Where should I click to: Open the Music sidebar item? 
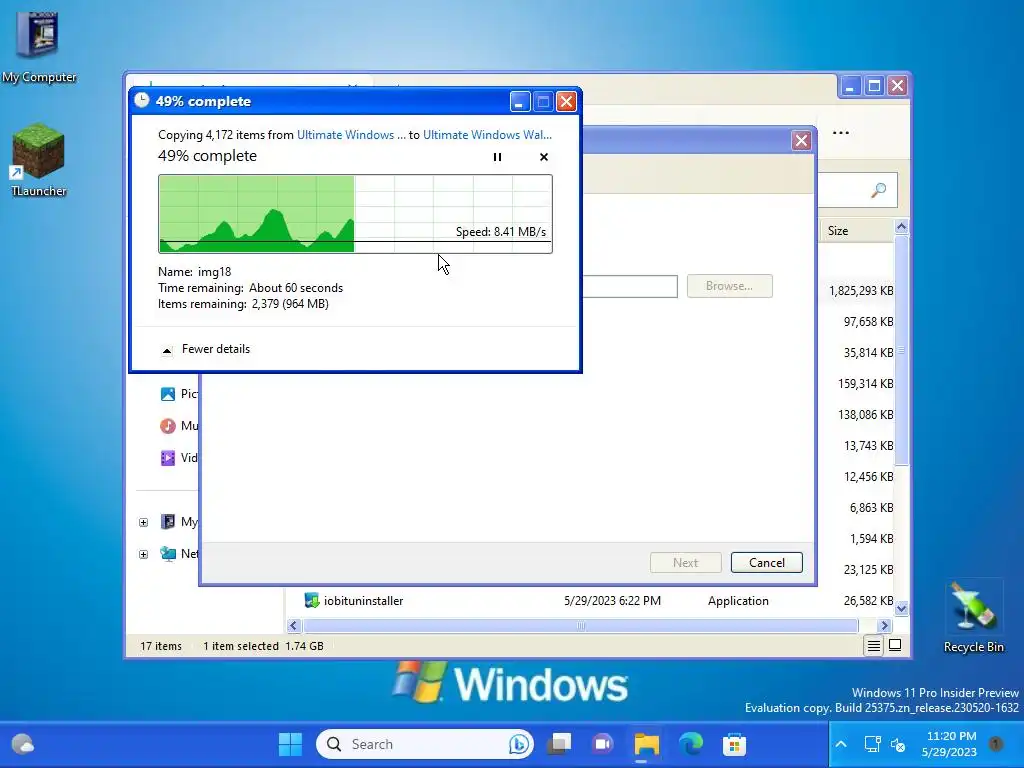coord(178,426)
